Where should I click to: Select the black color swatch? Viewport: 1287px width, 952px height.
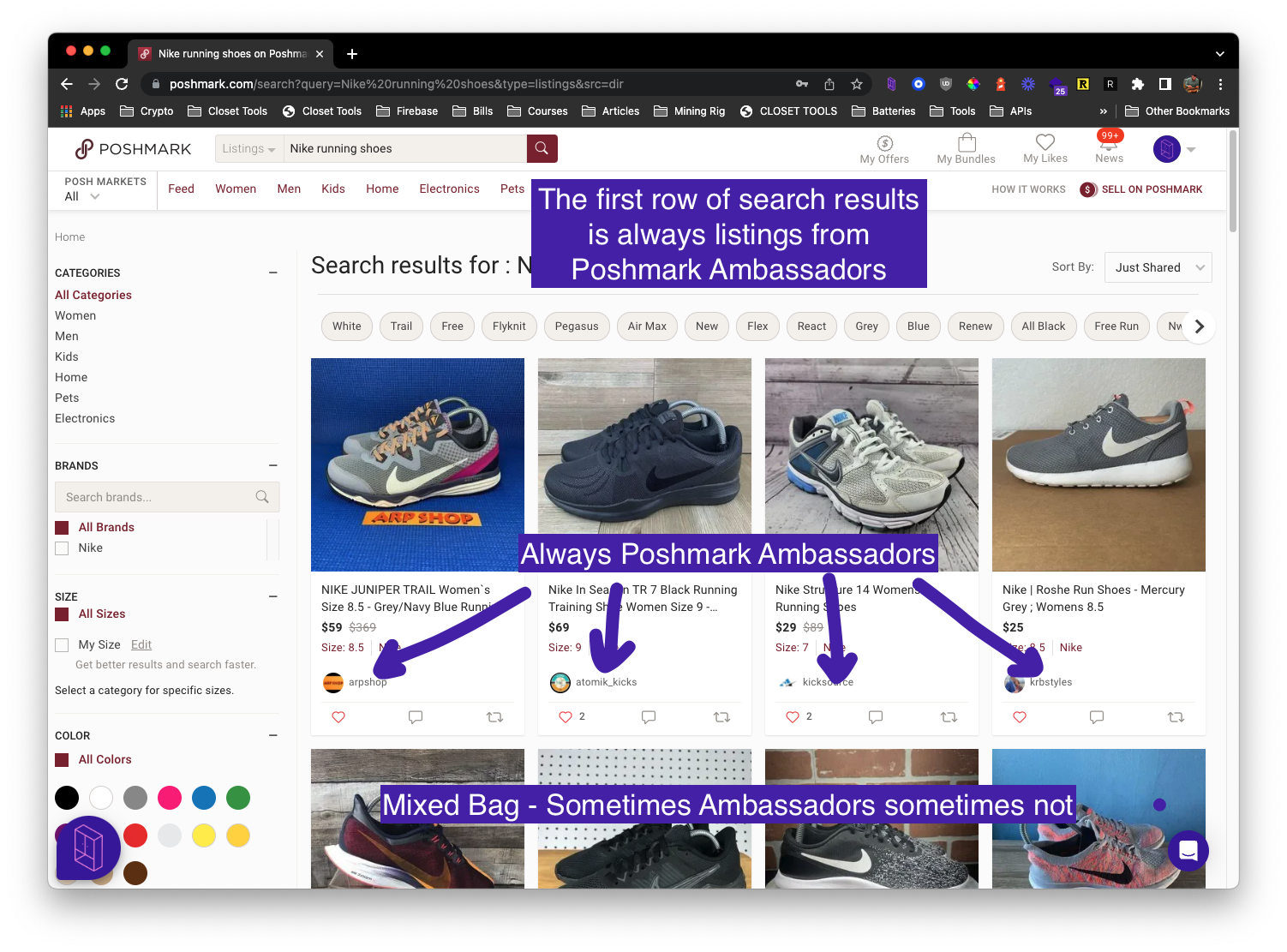67,799
